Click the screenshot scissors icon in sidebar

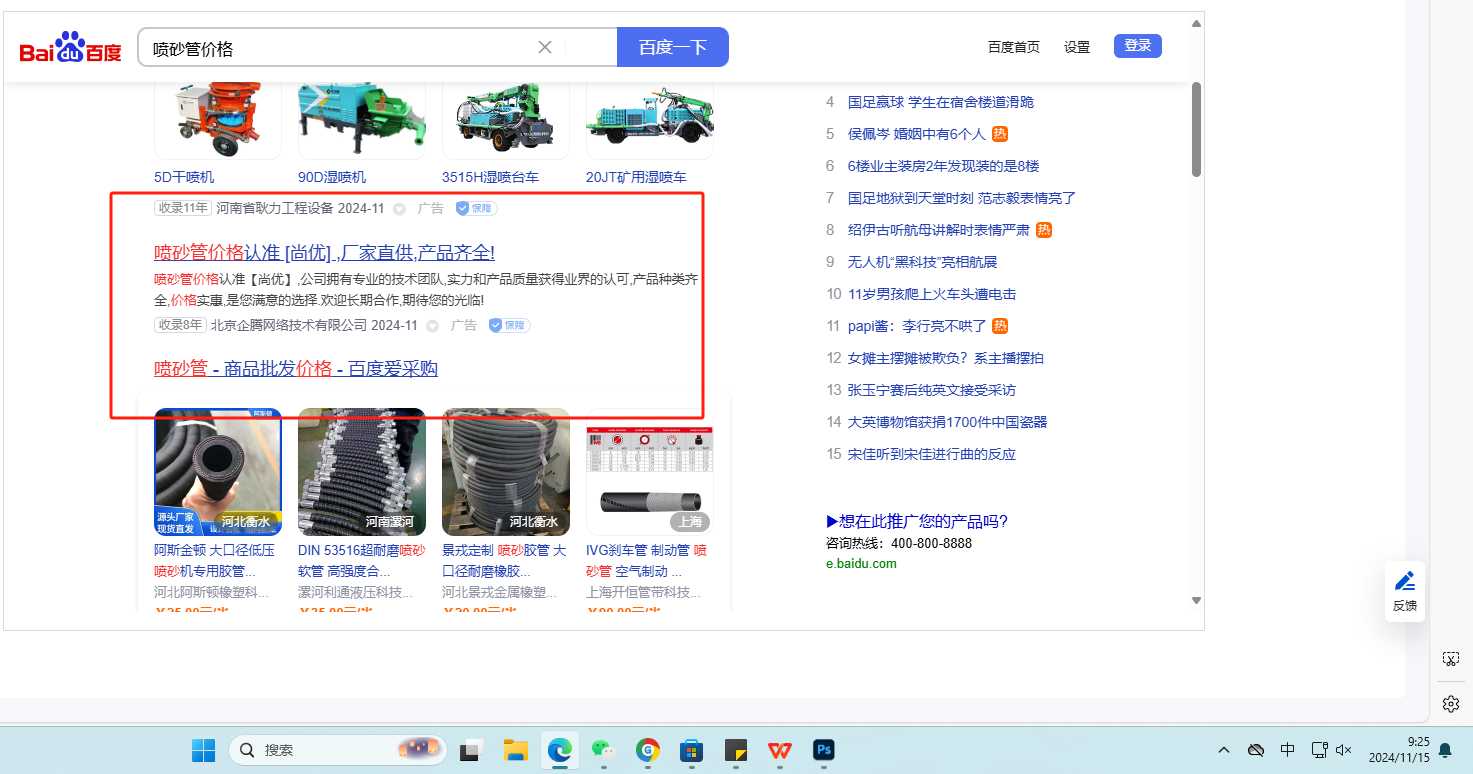pyautogui.click(x=1451, y=659)
